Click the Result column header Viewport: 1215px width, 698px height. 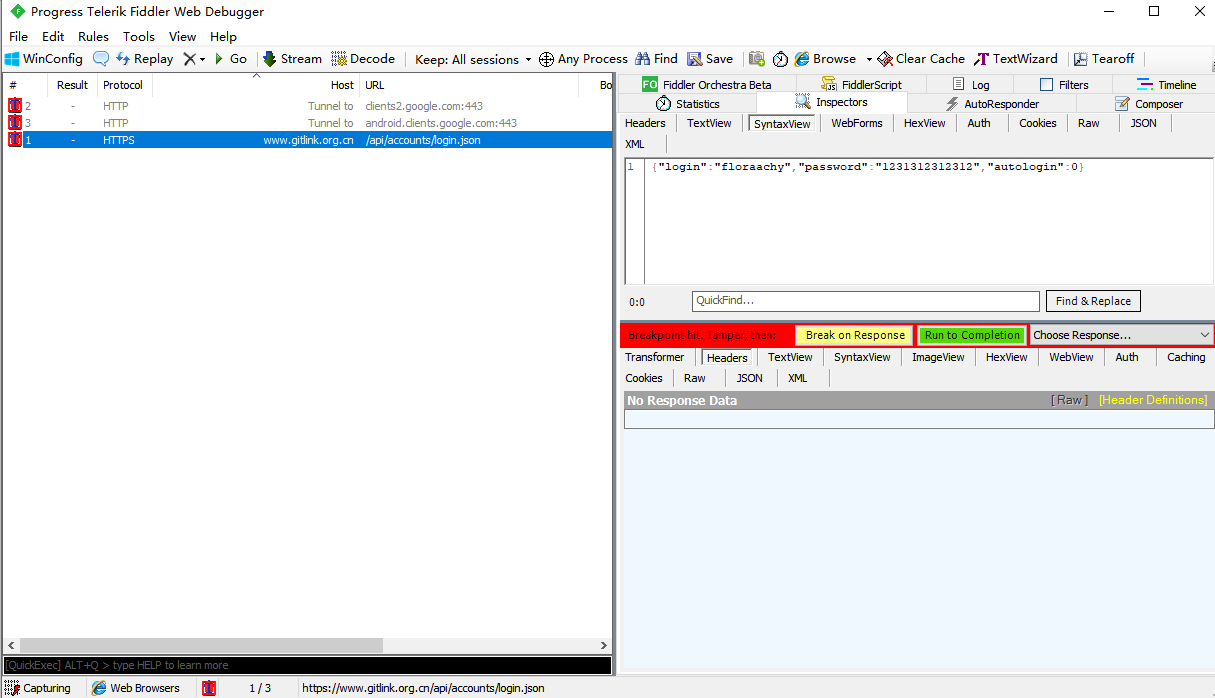click(72, 85)
